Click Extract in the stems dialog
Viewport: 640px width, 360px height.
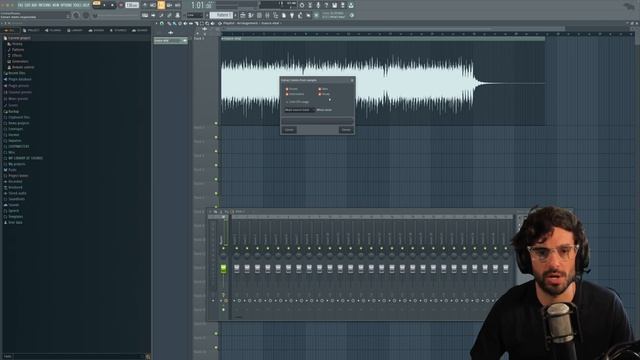click(x=346, y=129)
